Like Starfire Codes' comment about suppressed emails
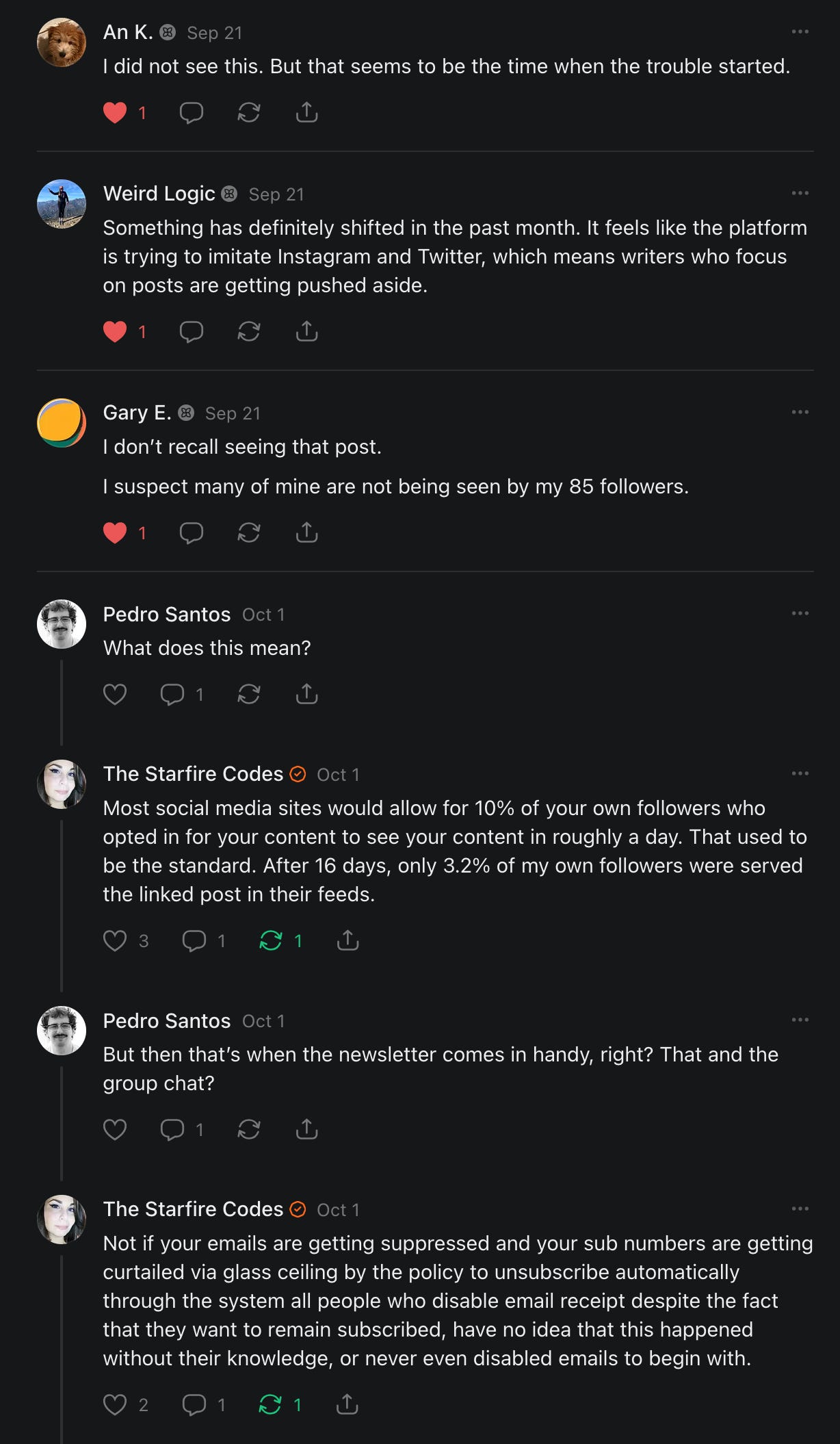This screenshot has width=840, height=1444. pyautogui.click(x=115, y=1405)
